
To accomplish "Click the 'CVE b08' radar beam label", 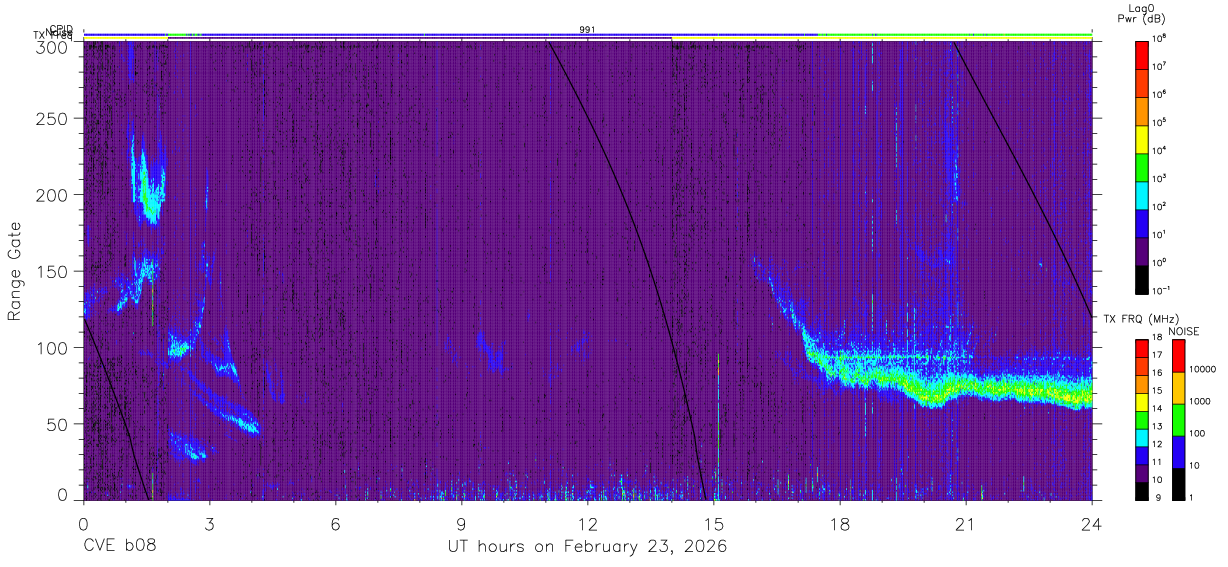I will click(119, 547).
